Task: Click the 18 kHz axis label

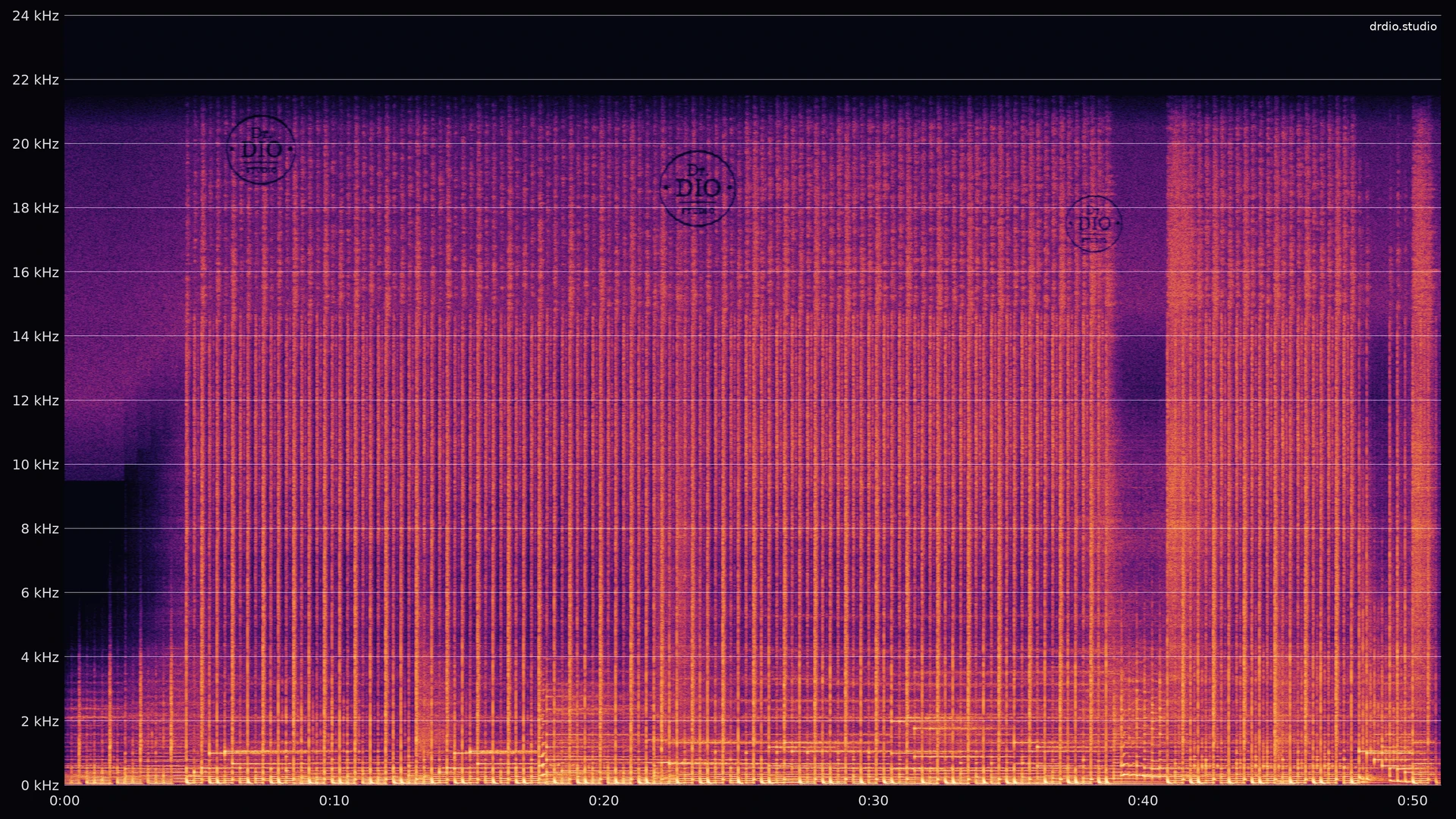Action: click(x=36, y=208)
